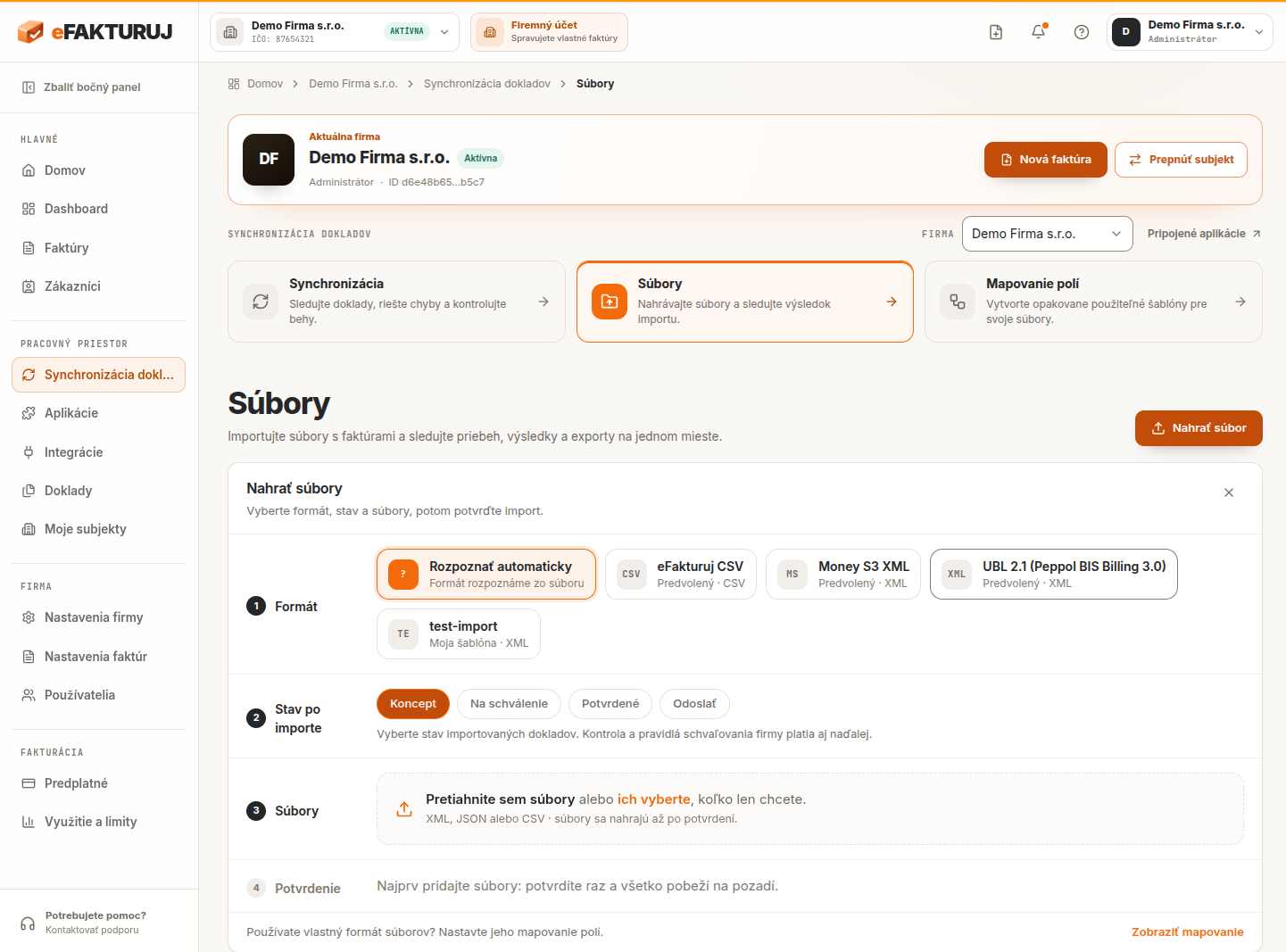Viewport: 1286px width, 952px height.
Task: Open the new document icon in top bar
Action: [996, 32]
